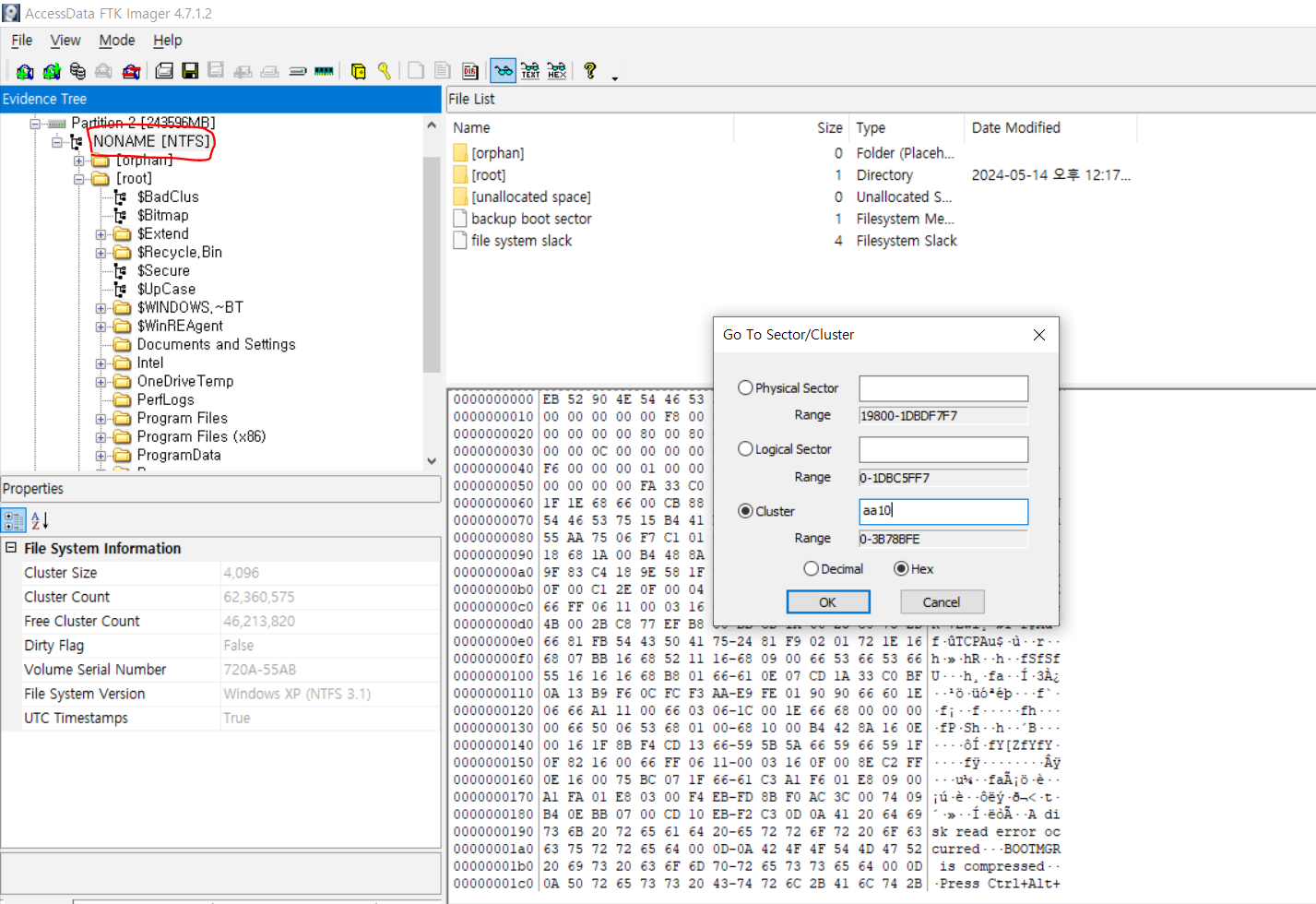Open the View menu

tap(65, 41)
